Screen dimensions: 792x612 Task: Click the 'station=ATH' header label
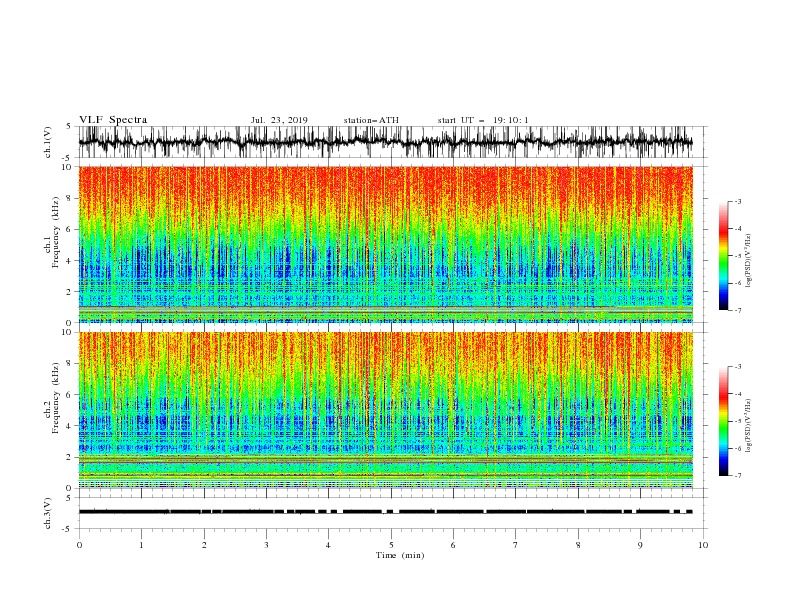coord(371,120)
